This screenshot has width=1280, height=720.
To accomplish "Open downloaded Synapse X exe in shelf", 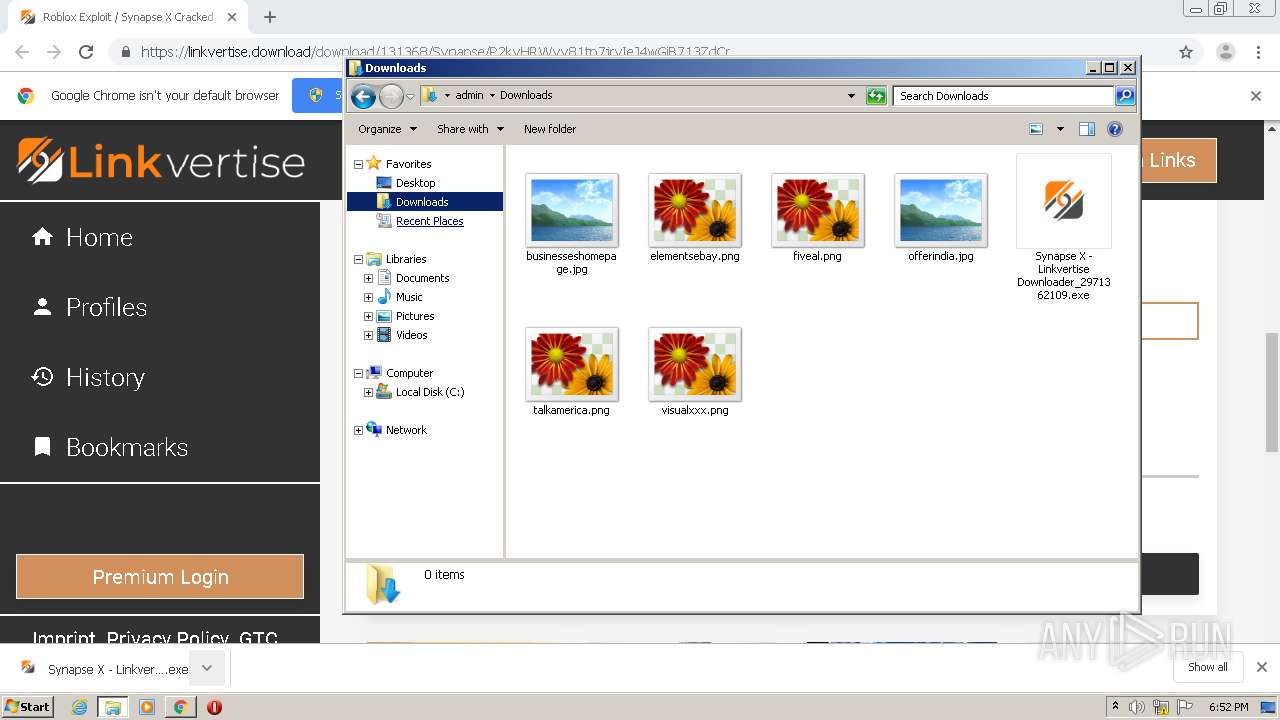I will click(105, 668).
